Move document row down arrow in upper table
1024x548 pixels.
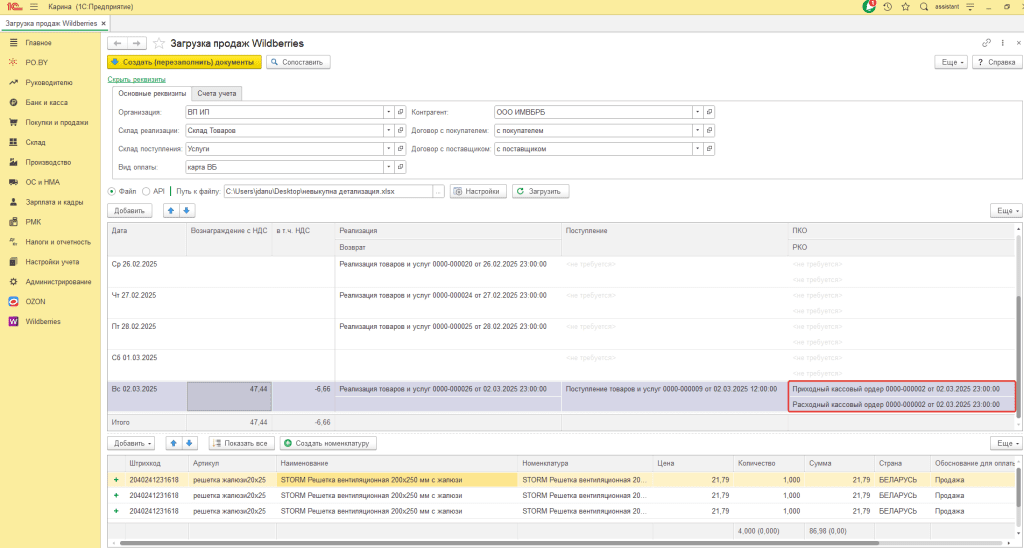187,210
